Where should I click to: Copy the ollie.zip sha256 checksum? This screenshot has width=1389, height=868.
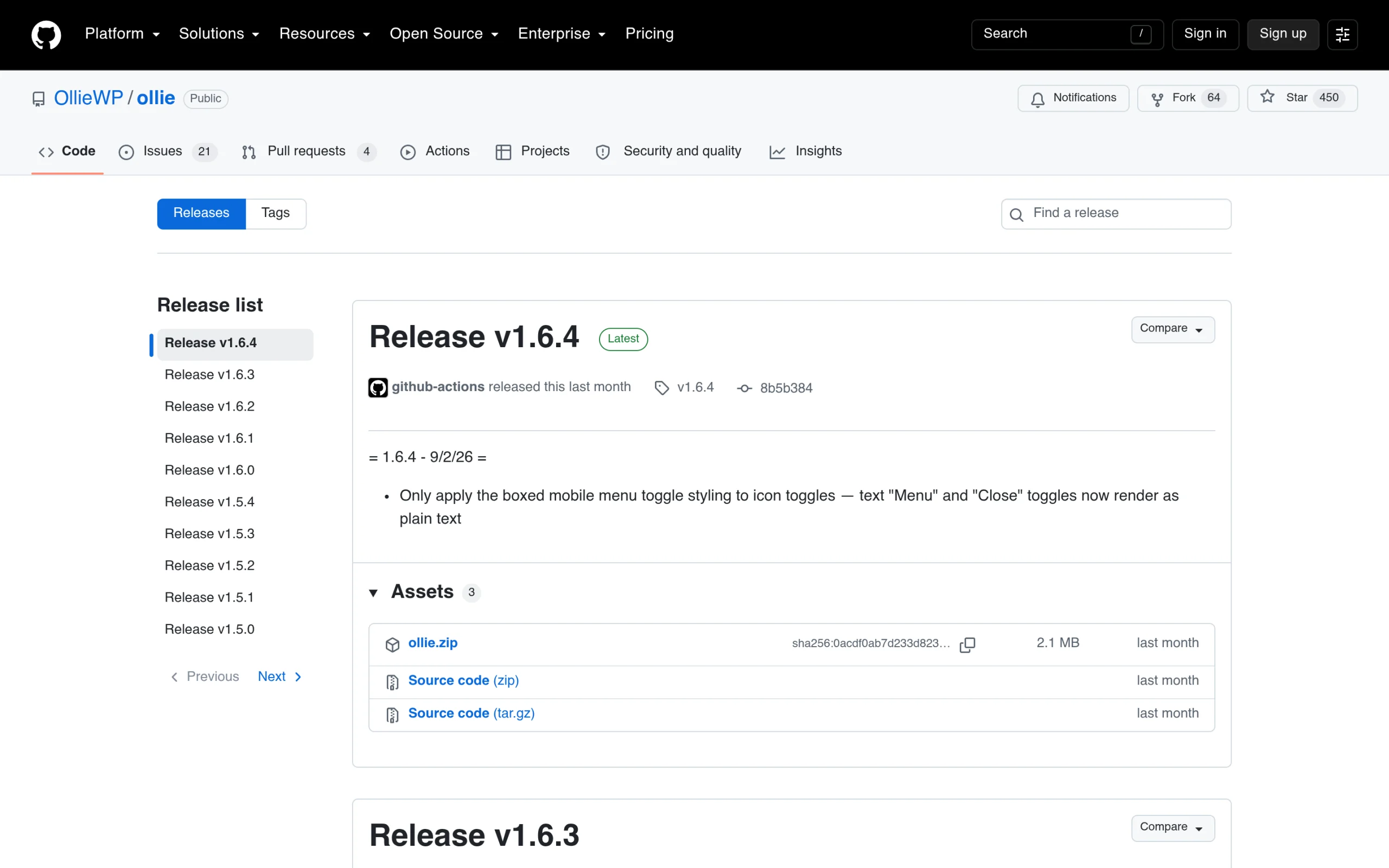967,644
